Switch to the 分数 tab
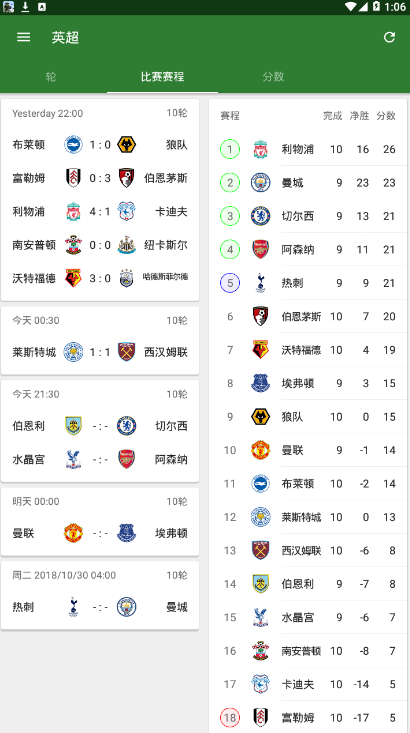 point(273,77)
